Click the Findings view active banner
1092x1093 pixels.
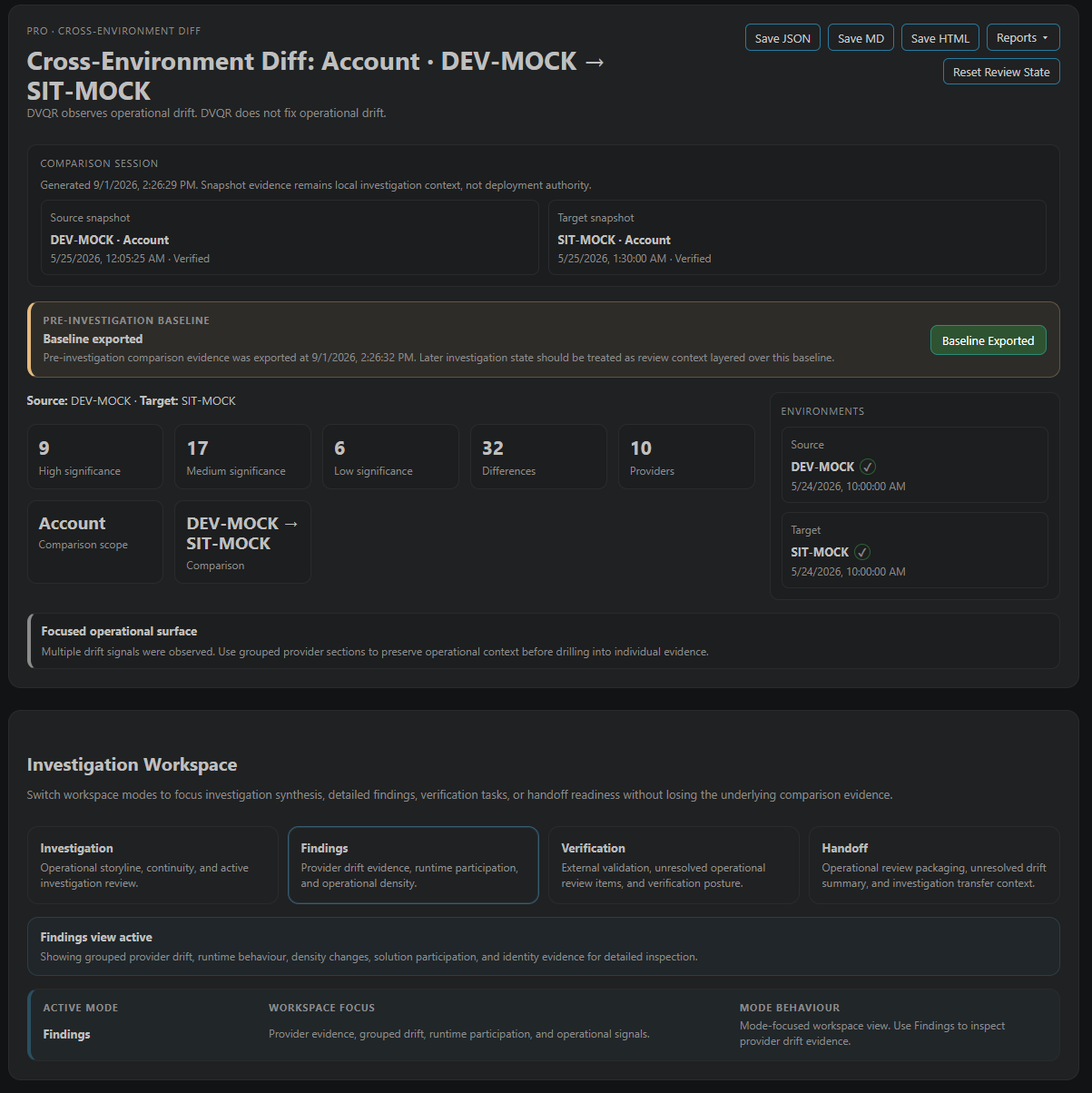tap(544, 946)
